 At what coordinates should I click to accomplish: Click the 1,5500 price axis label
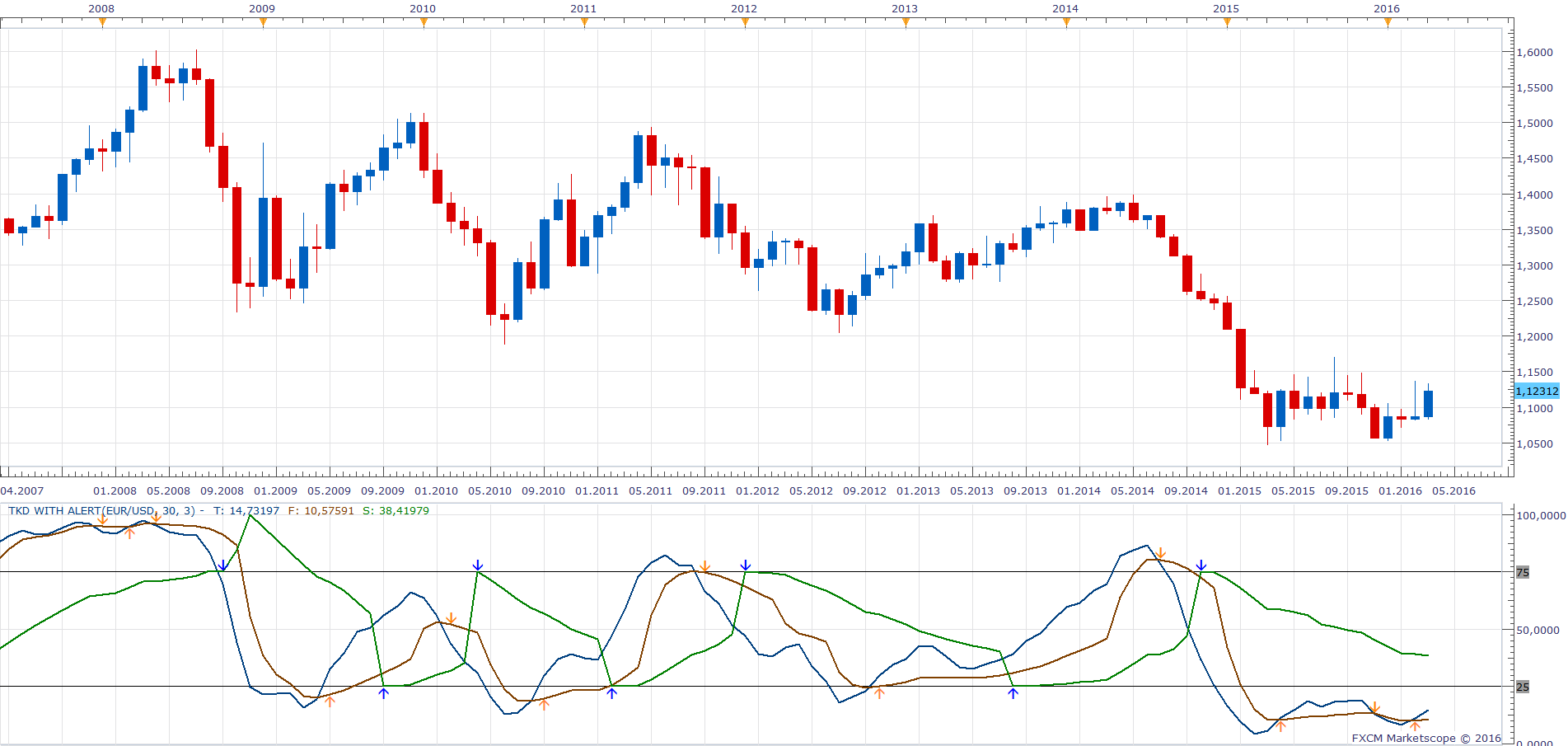click(1535, 87)
